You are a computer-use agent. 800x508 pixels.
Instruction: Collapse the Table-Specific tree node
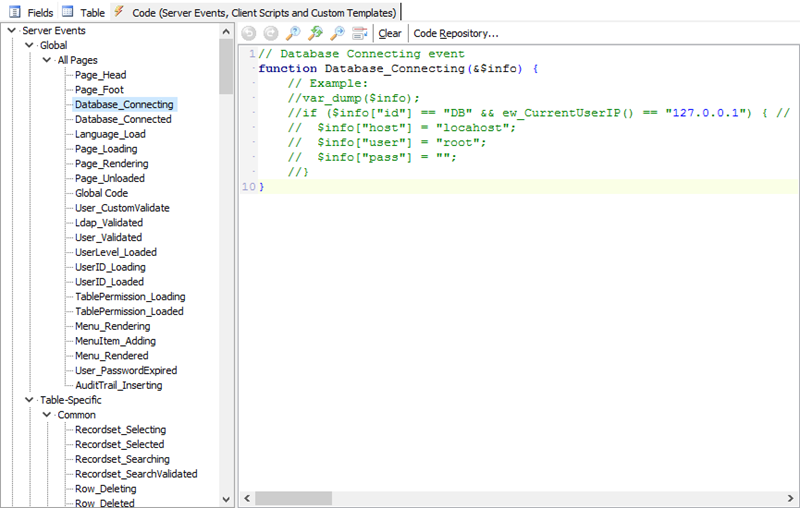30,400
